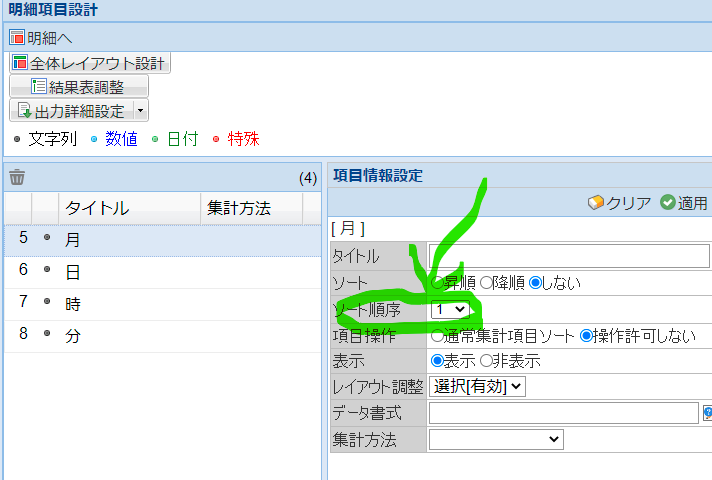Select 昇順 sort radio button
Viewport: 712px width, 480px height.
click(437, 283)
